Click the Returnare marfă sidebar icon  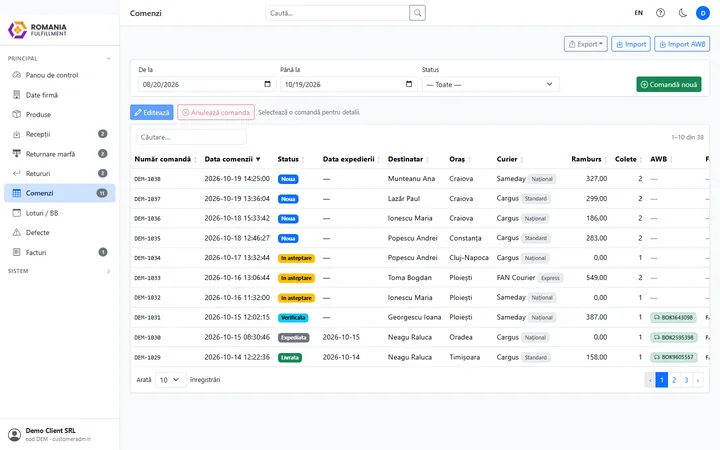pyautogui.click(x=17, y=153)
